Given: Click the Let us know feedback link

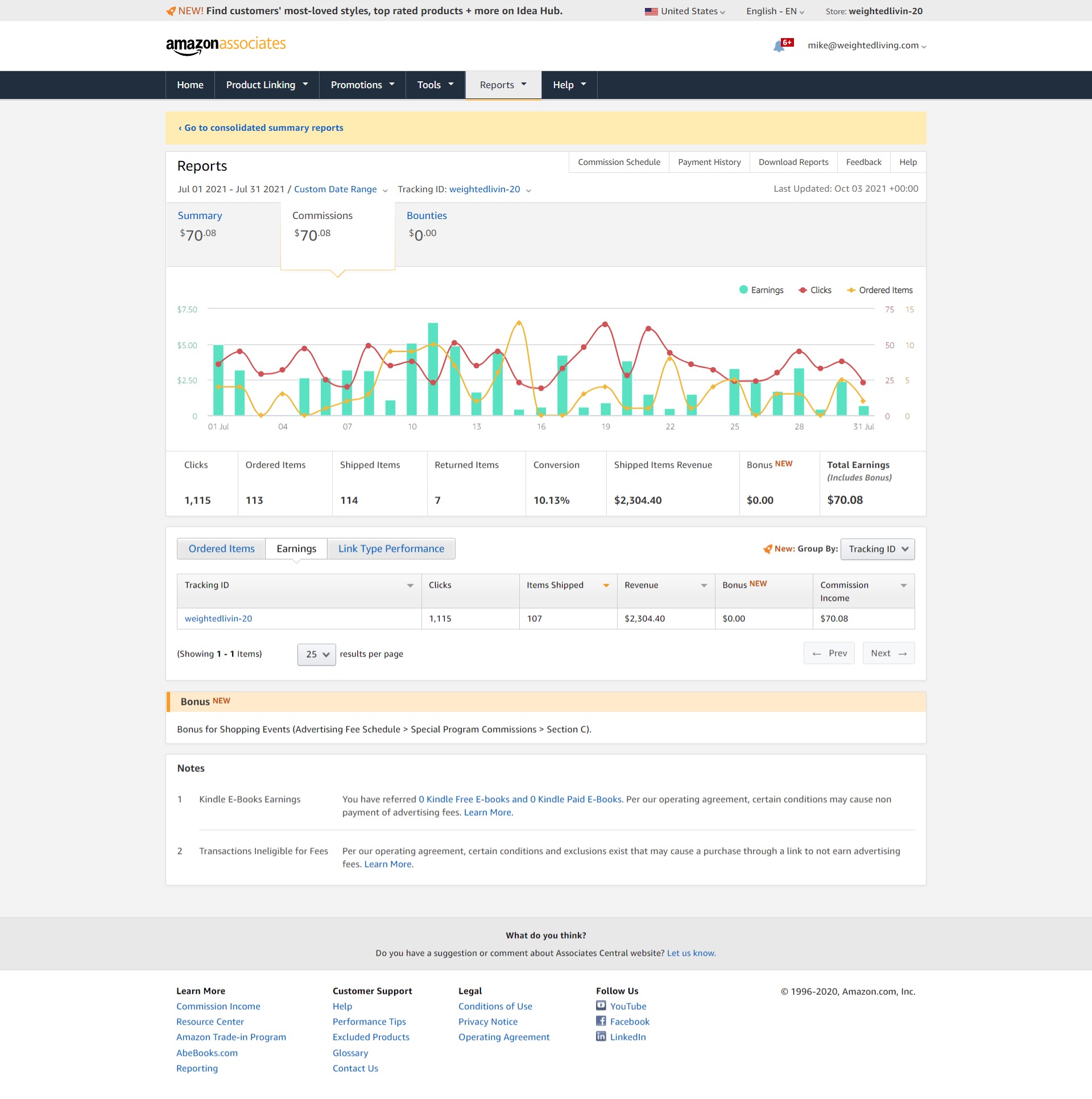Looking at the screenshot, I should point(691,953).
